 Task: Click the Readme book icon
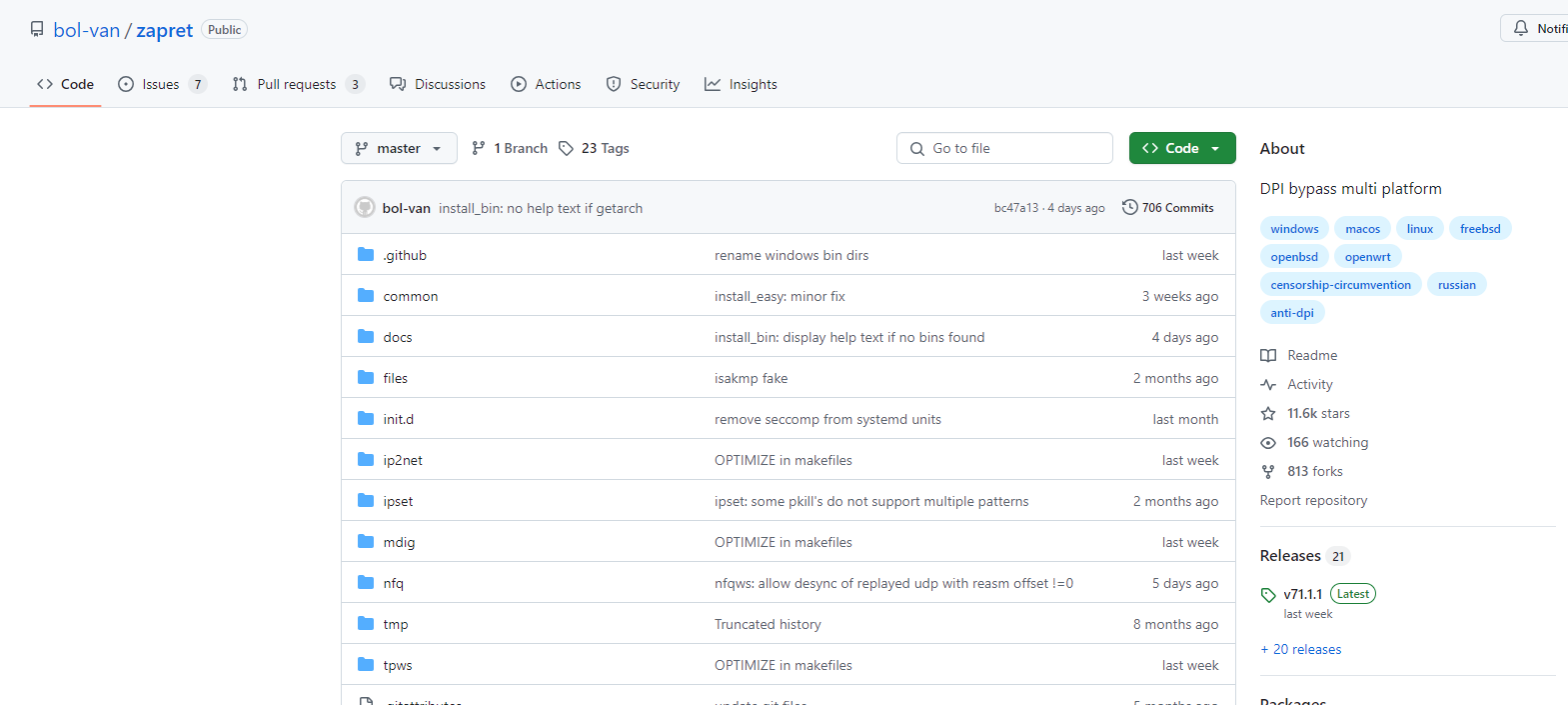click(x=1268, y=356)
